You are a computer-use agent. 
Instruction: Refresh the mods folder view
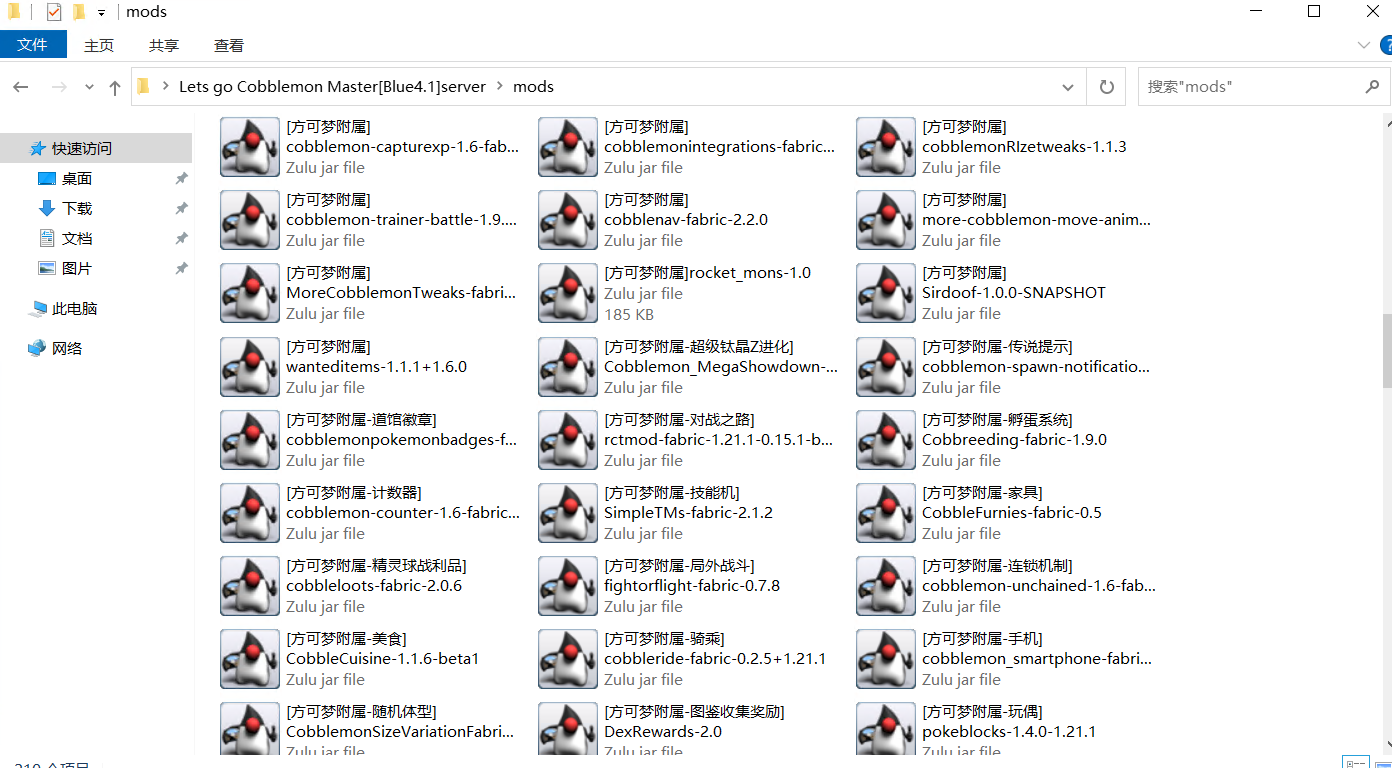(1107, 87)
